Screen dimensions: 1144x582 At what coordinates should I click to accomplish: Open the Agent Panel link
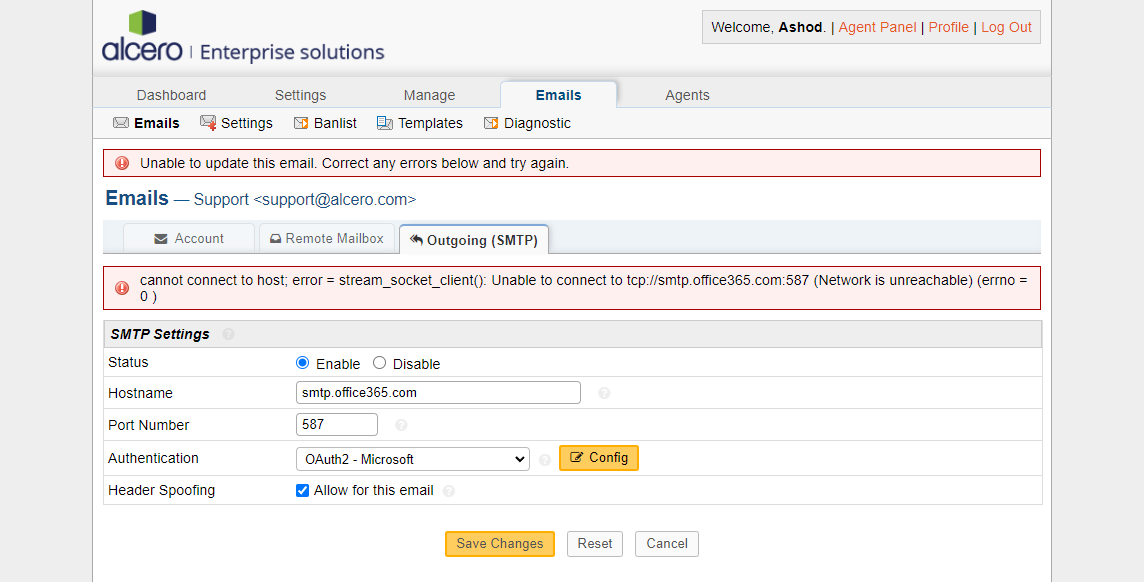point(877,27)
